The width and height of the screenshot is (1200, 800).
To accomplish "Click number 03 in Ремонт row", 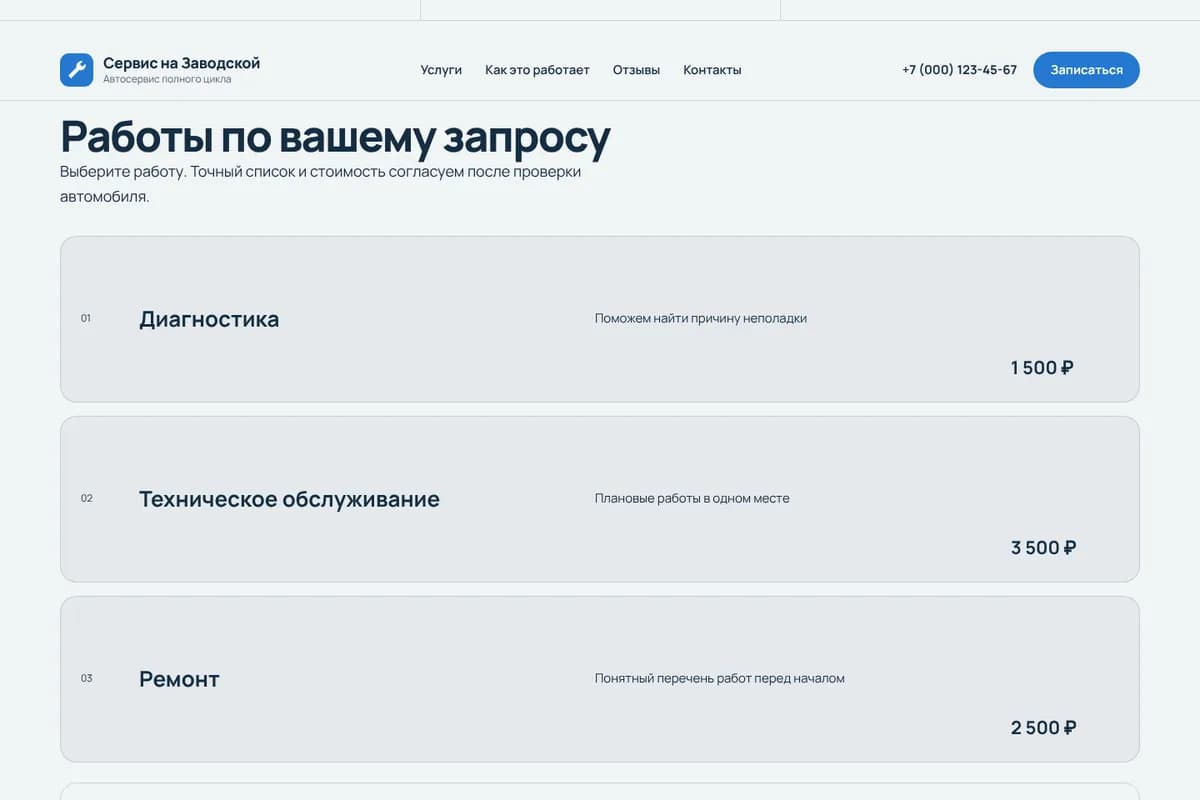I will pyautogui.click(x=86, y=678).
